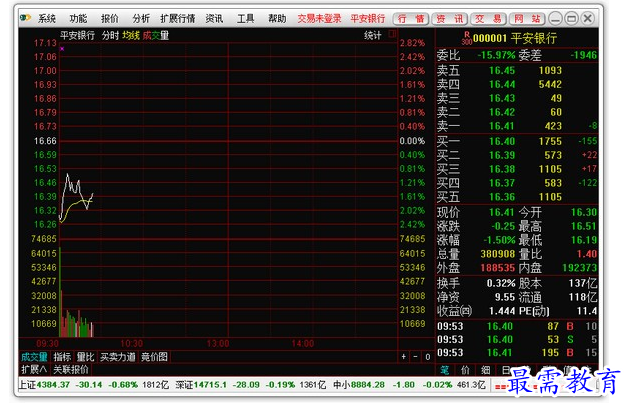Click the 0 reset button under chart
Viewport: 629px width, 413px height.
click(428, 357)
